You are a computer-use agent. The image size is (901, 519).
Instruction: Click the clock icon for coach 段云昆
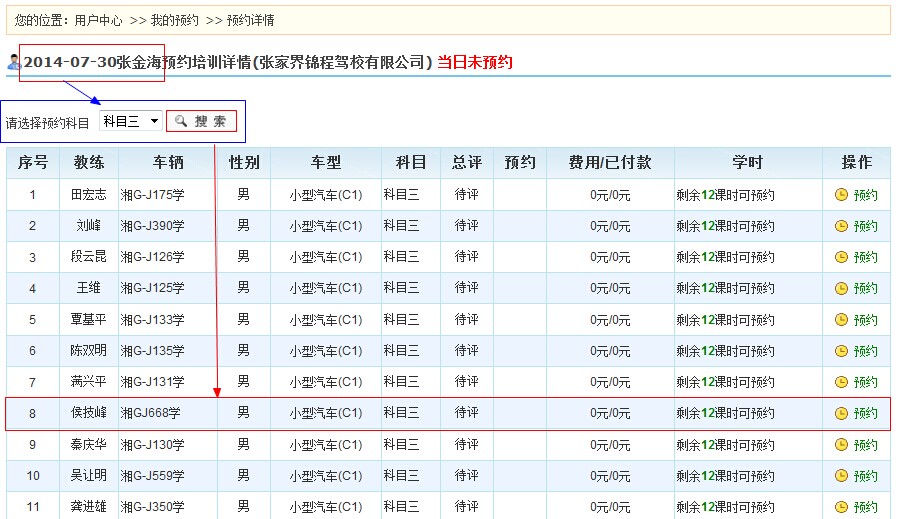click(841, 257)
